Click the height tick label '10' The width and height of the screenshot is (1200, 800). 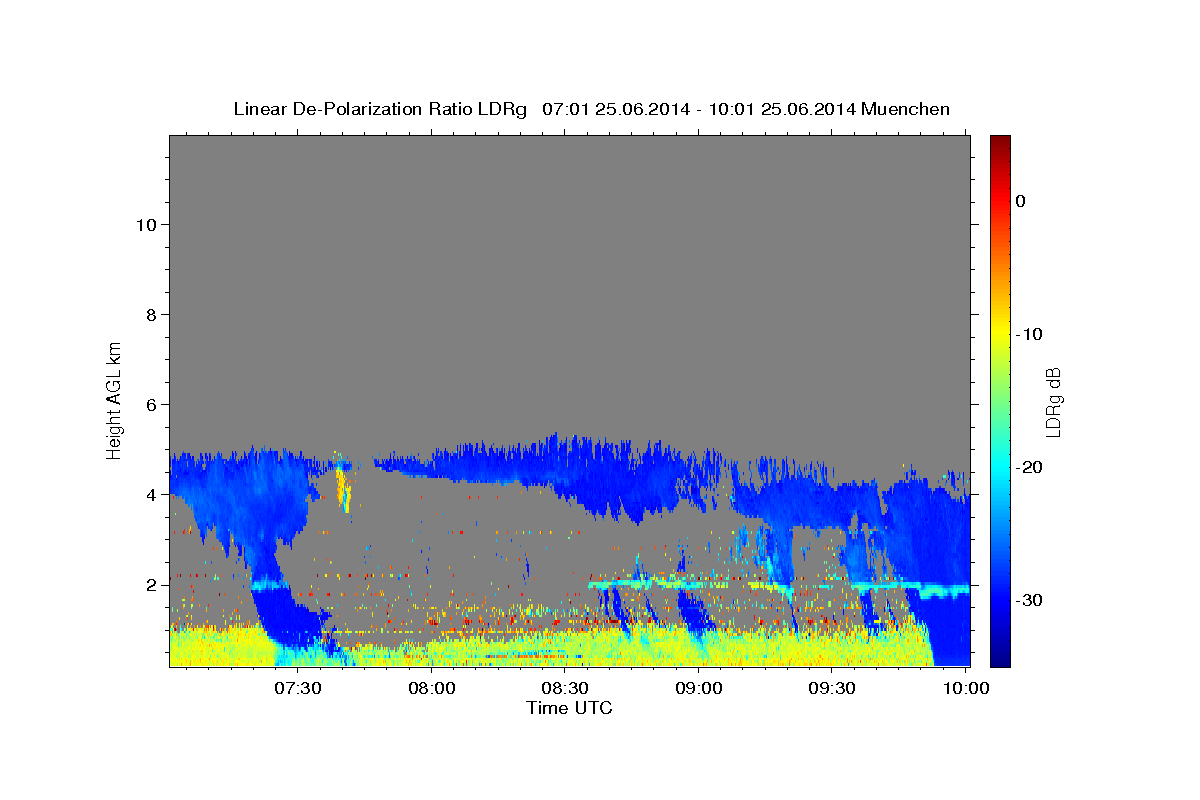[x=145, y=225]
